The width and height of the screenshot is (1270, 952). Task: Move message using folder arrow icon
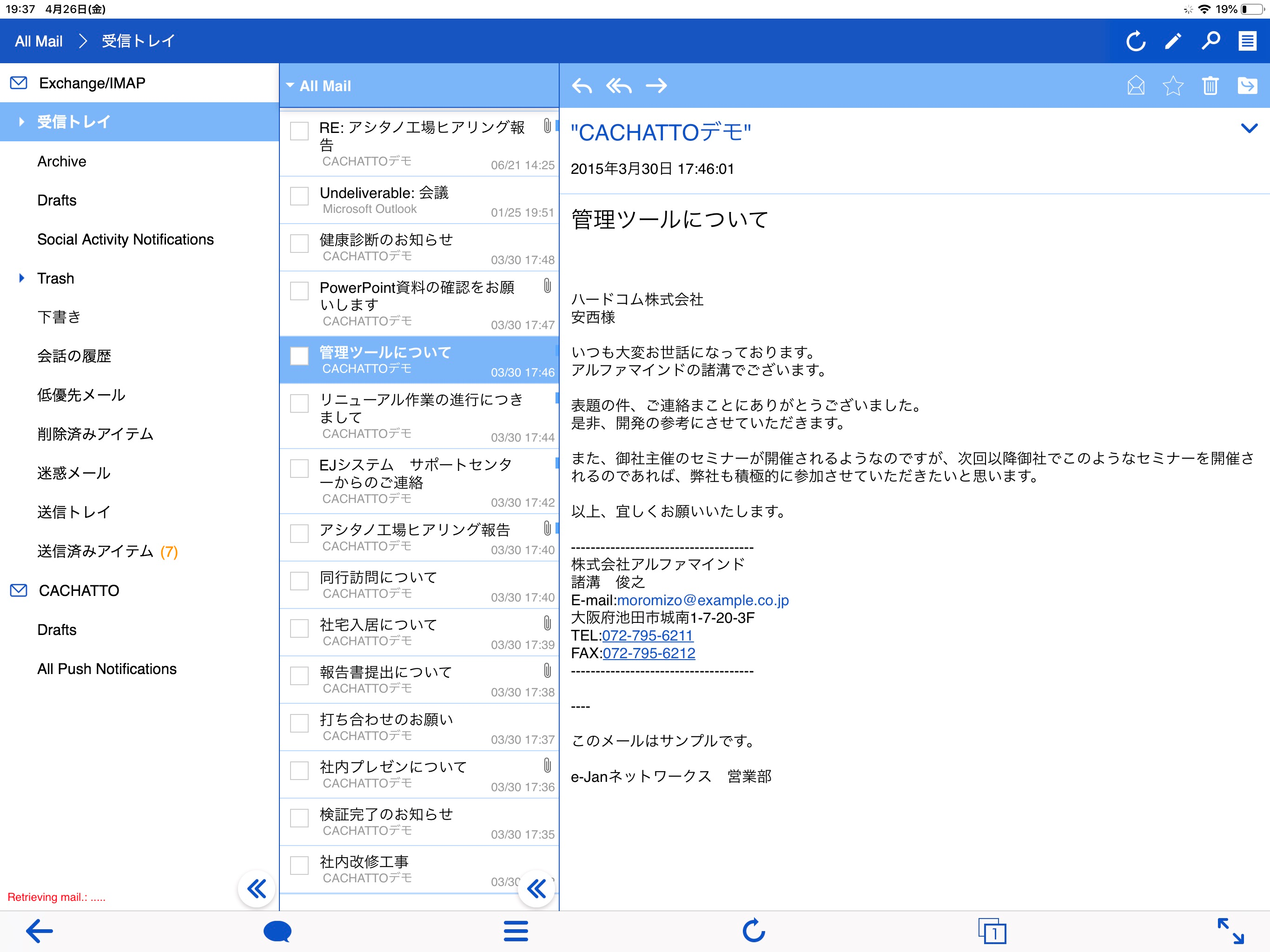(x=1247, y=86)
